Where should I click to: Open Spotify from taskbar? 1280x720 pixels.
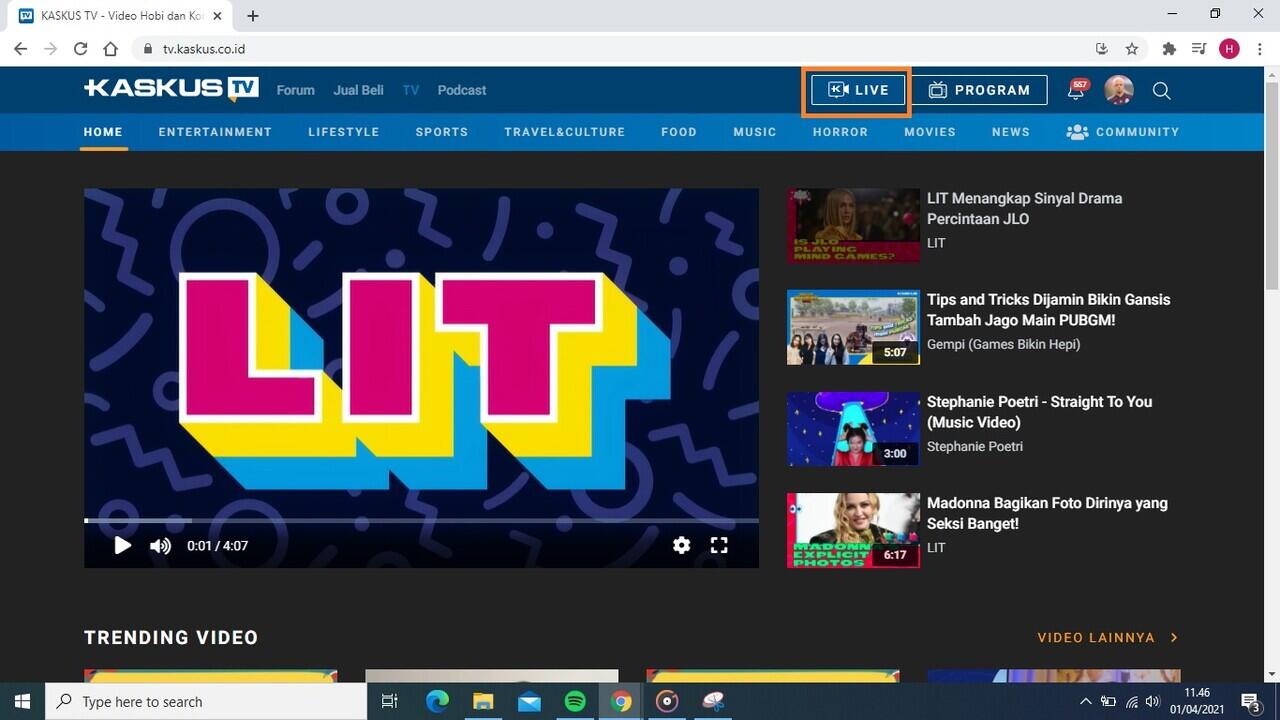575,701
